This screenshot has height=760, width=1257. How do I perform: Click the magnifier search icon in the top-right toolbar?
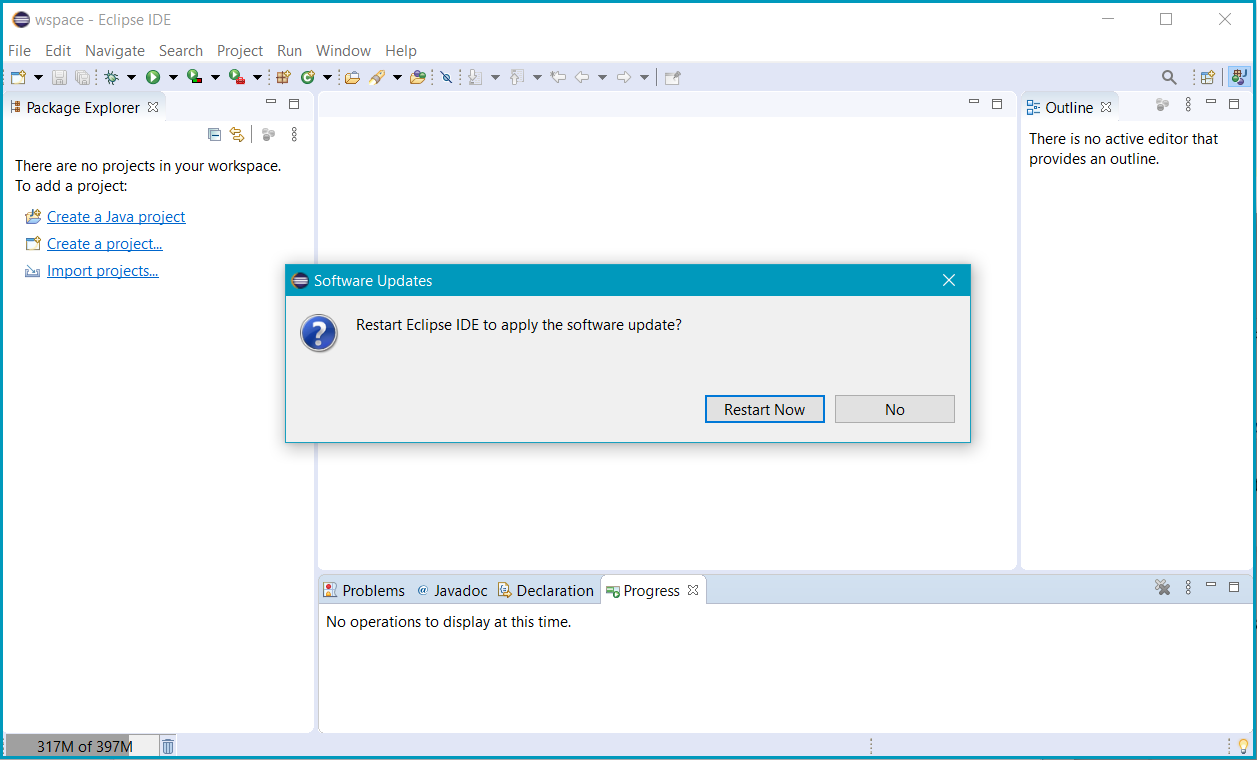[1169, 77]
